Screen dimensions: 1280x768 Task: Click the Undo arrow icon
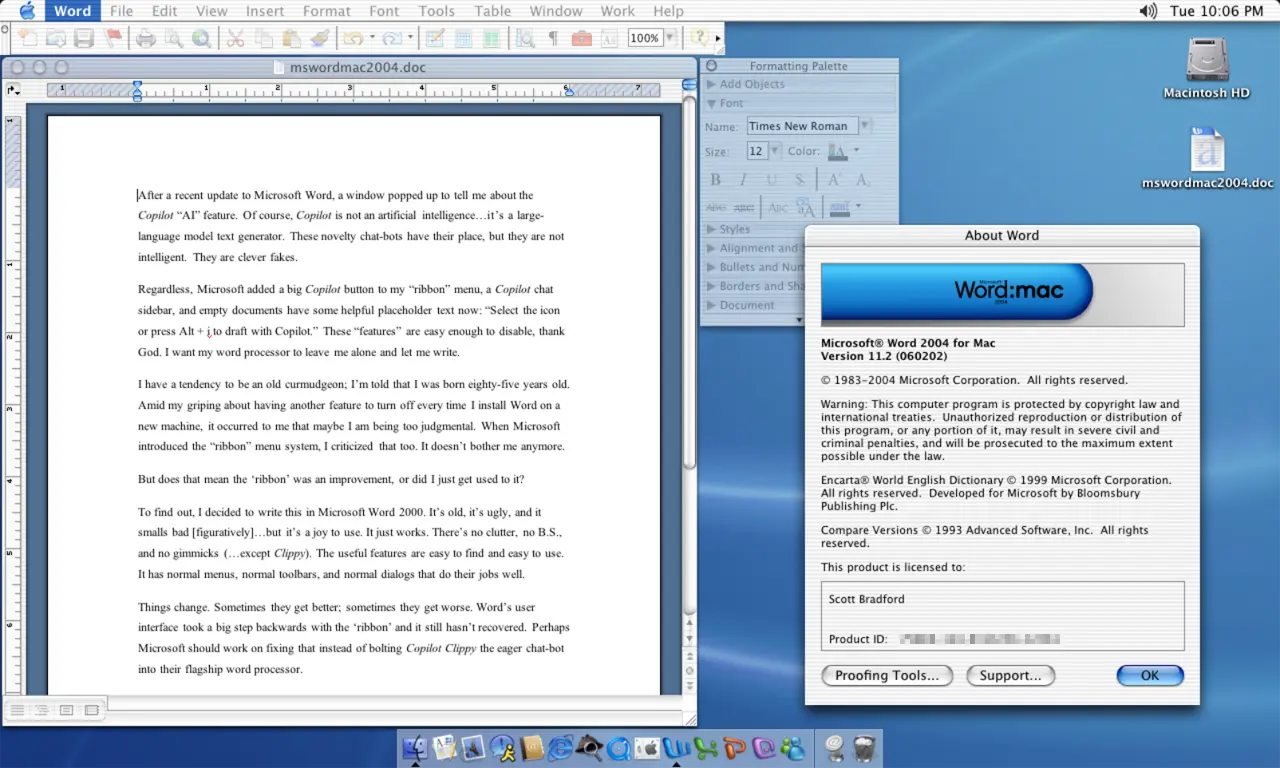[352, 39]
